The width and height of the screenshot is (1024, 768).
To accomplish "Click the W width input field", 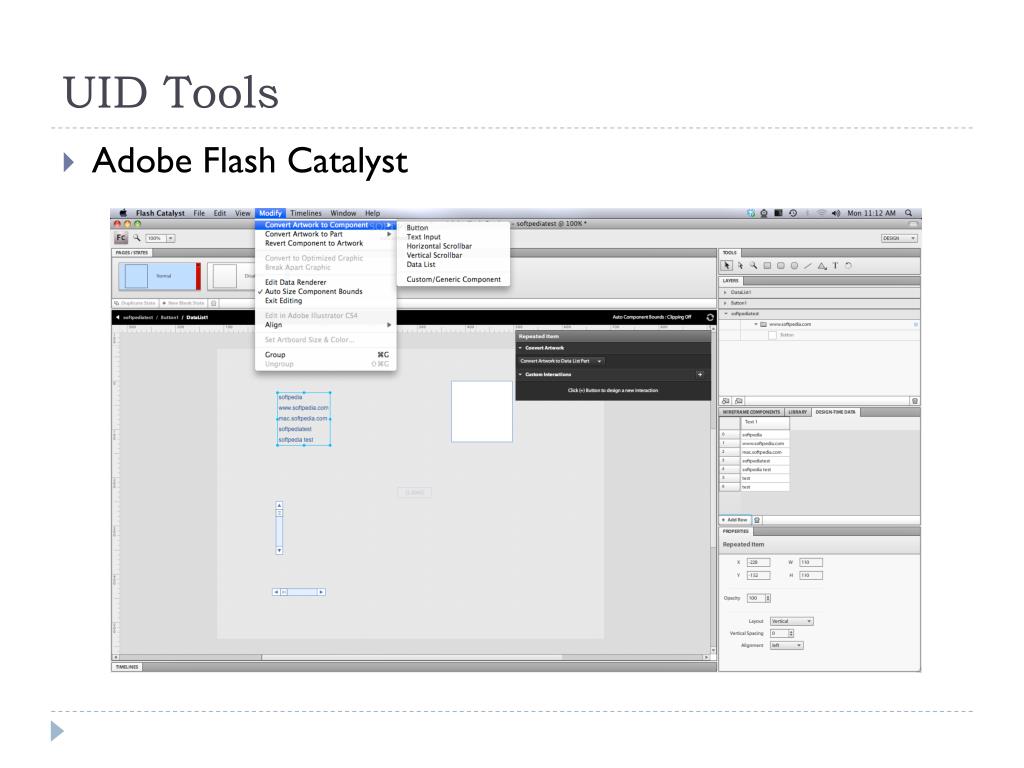I will point(810,562).
